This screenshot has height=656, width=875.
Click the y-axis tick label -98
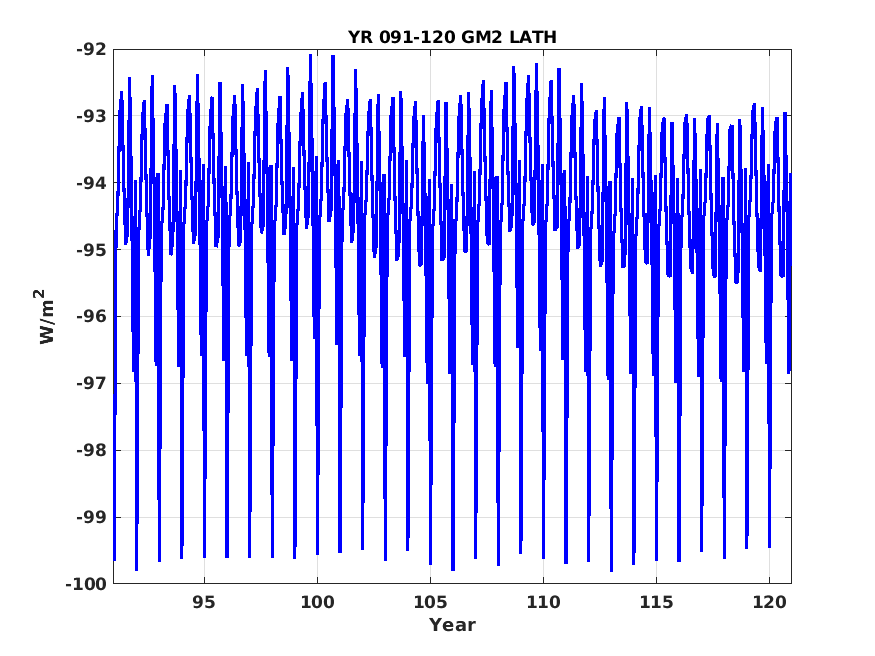point(91,451)
